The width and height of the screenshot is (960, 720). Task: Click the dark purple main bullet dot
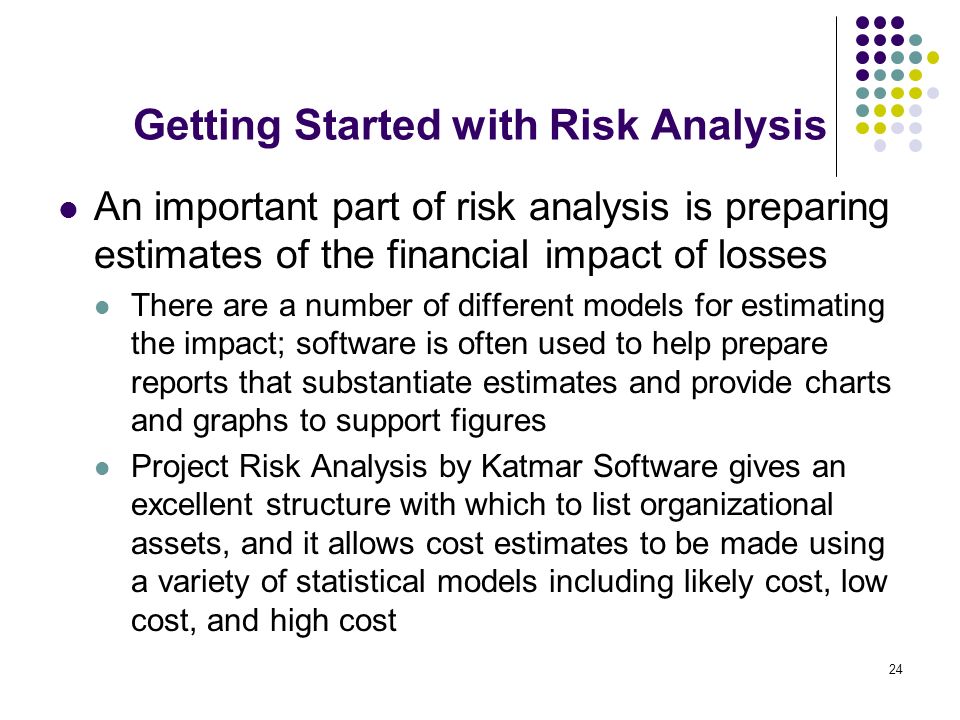69,211
